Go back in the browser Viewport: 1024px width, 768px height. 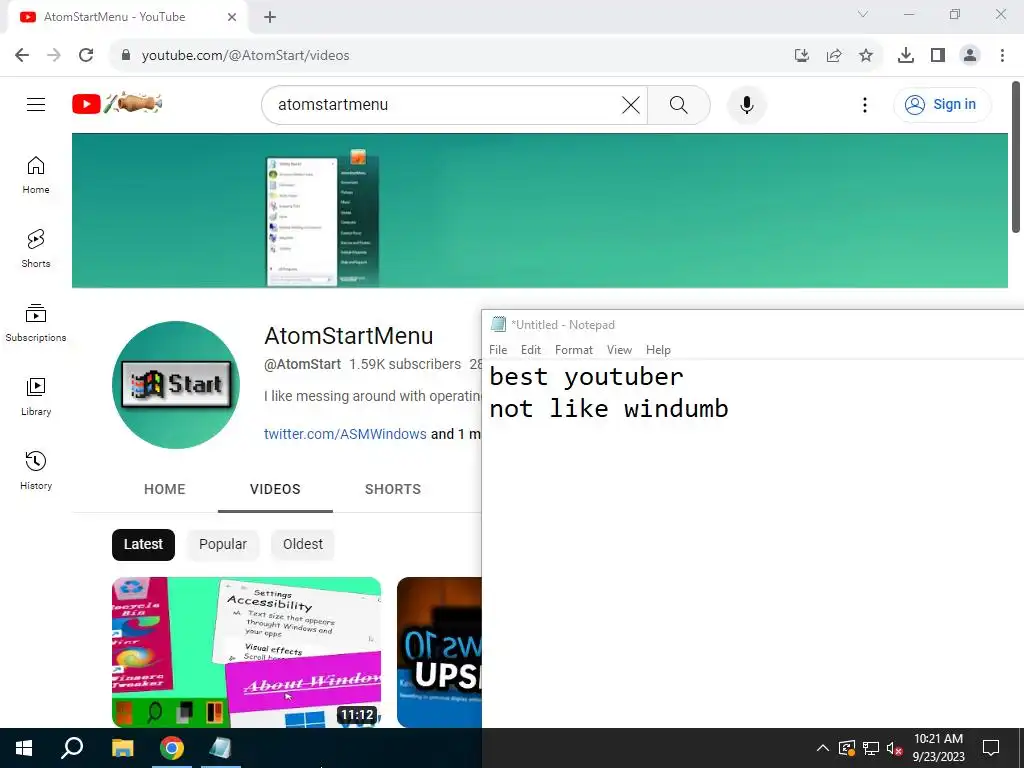(x=22, y=55)
